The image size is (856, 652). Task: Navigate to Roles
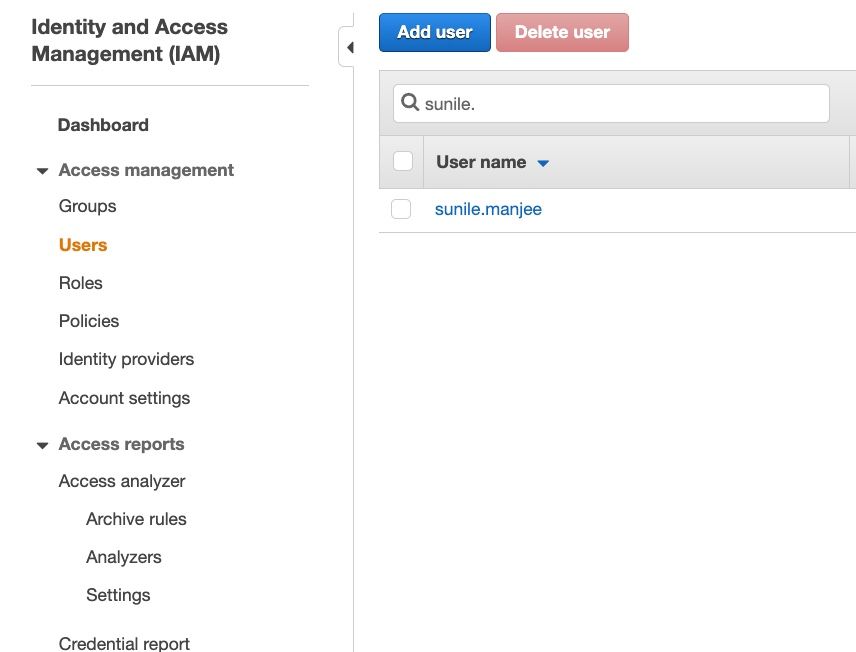[x=81, y=283]
